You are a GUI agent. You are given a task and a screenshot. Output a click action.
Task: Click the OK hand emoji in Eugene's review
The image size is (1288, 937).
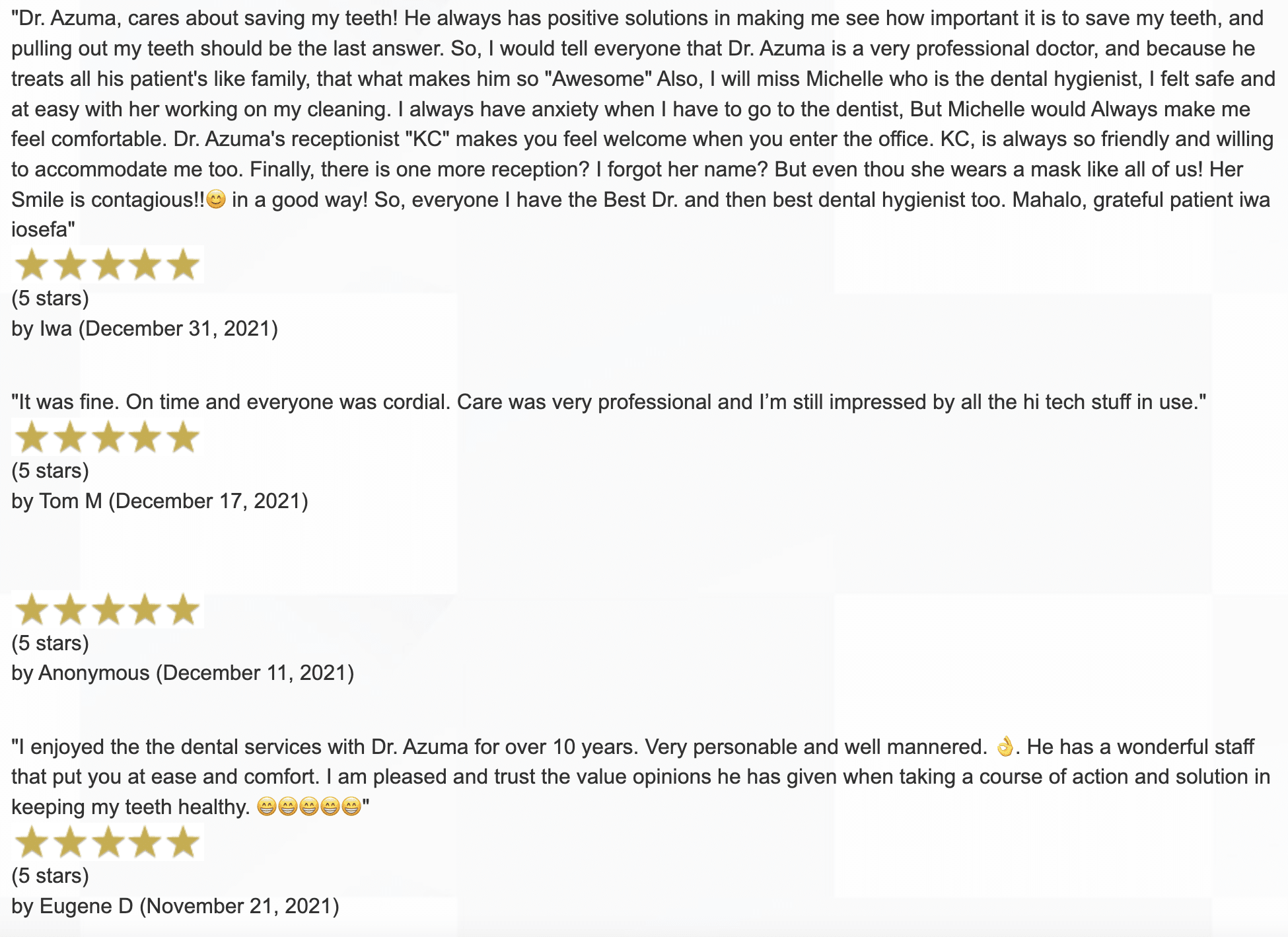1005,746
